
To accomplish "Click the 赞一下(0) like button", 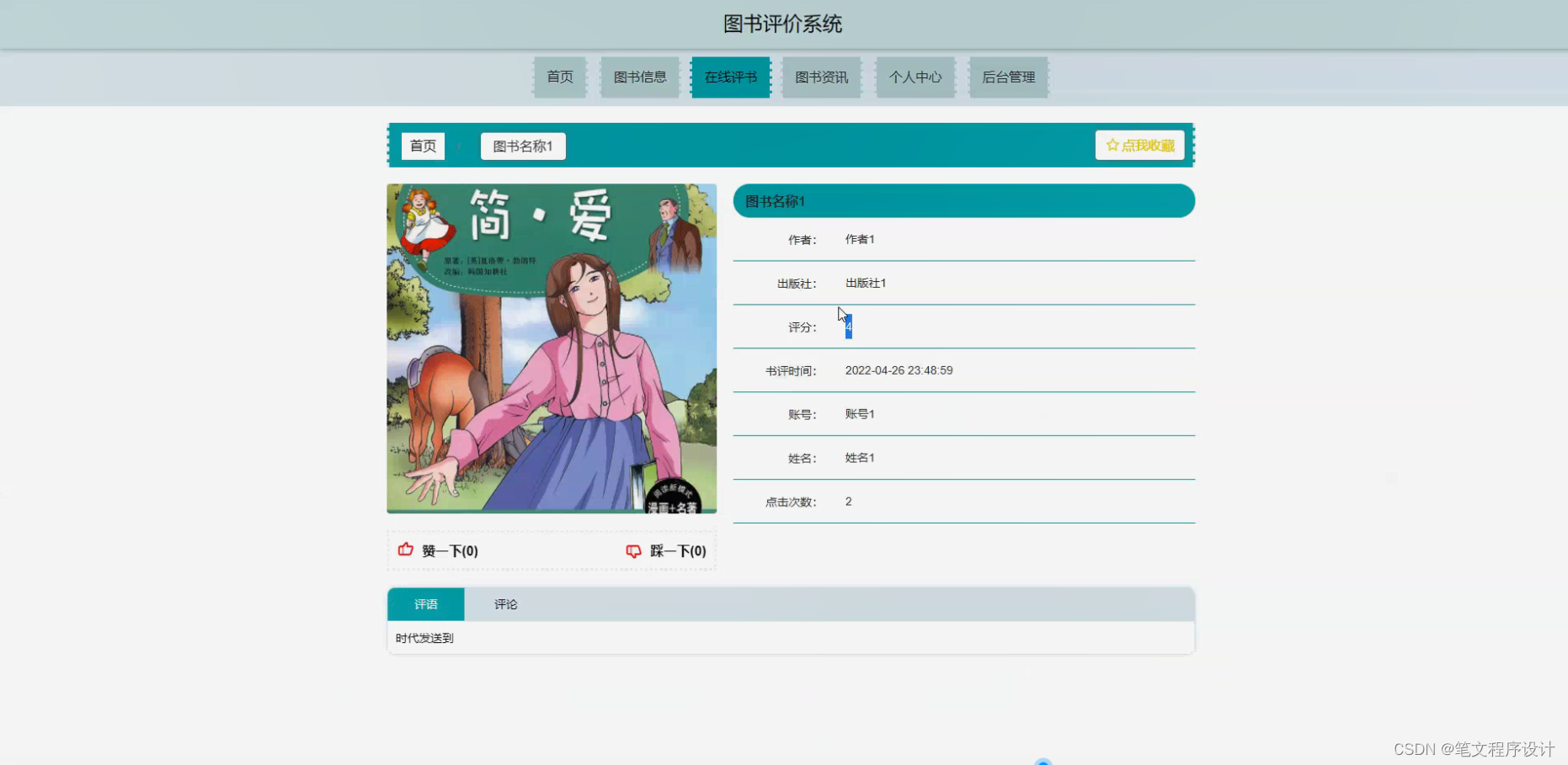I will click(439, 551).
